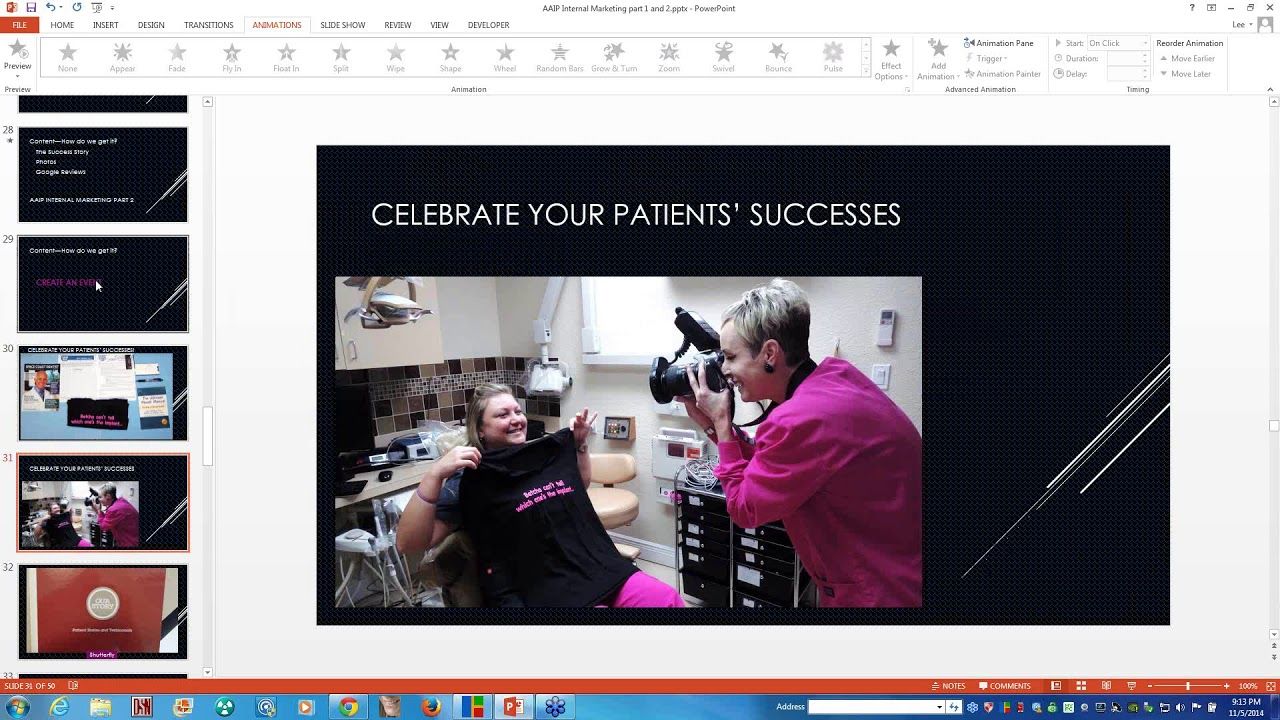
Task: Open the FILE backstage menu
Action: [x=19, y=25]
